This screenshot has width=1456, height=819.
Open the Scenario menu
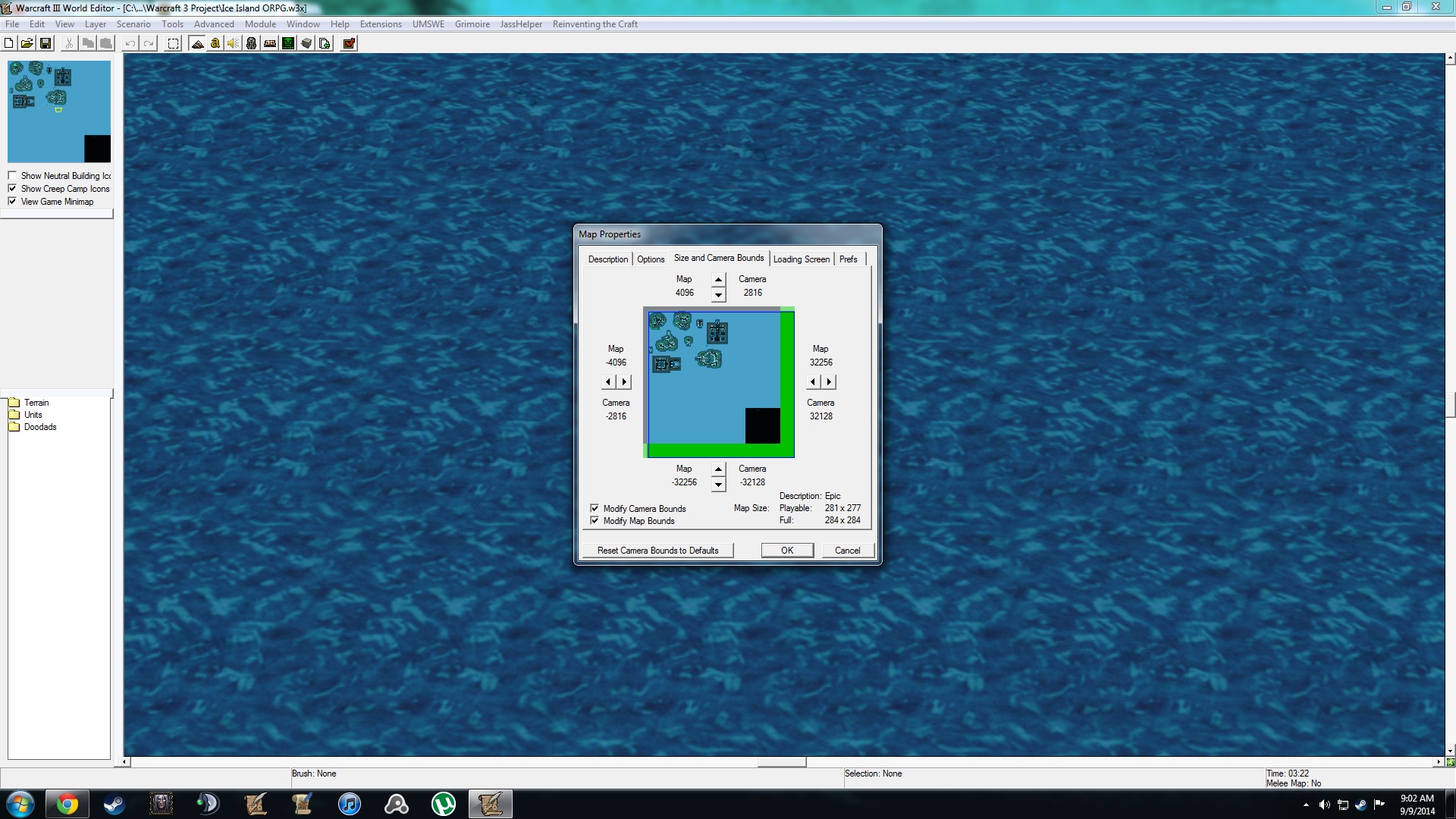click(x=133, y=24)
